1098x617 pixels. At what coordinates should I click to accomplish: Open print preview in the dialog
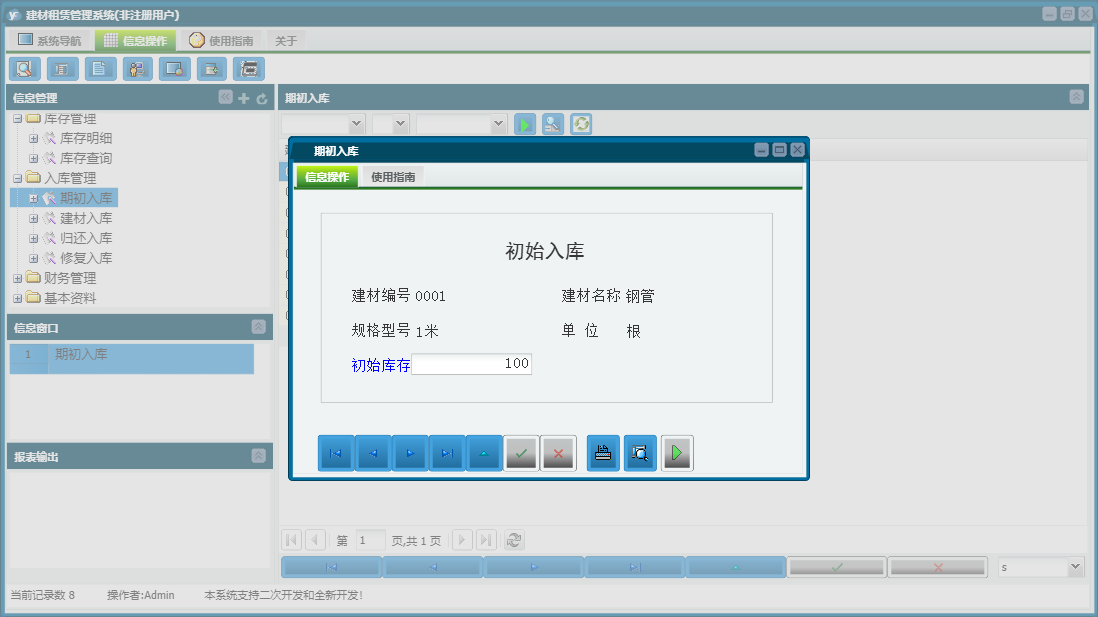640,452
